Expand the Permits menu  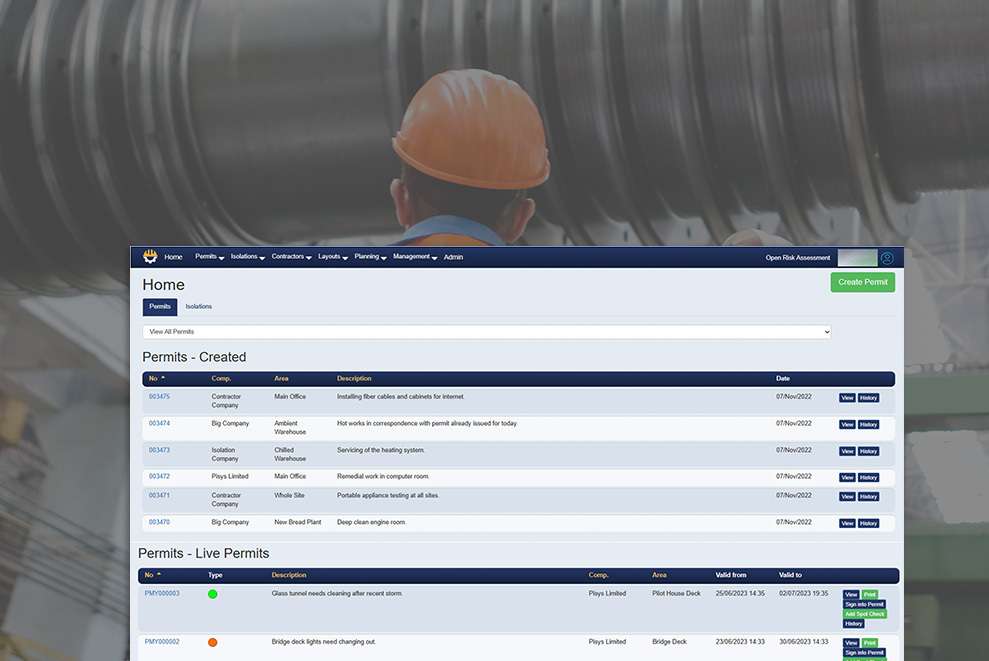click(207, 257)
